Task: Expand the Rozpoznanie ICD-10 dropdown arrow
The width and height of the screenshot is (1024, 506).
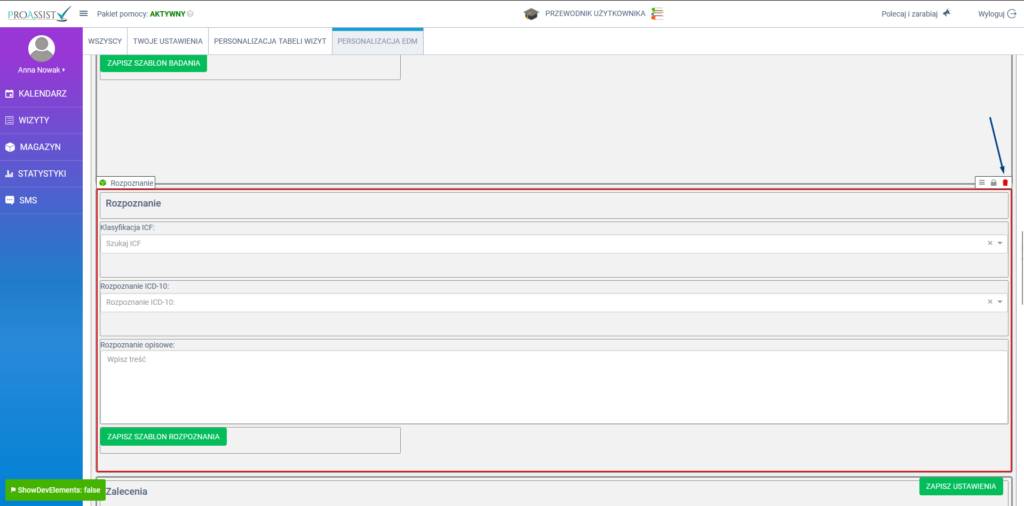Action: pyautogui.click(x=999, y=302)
